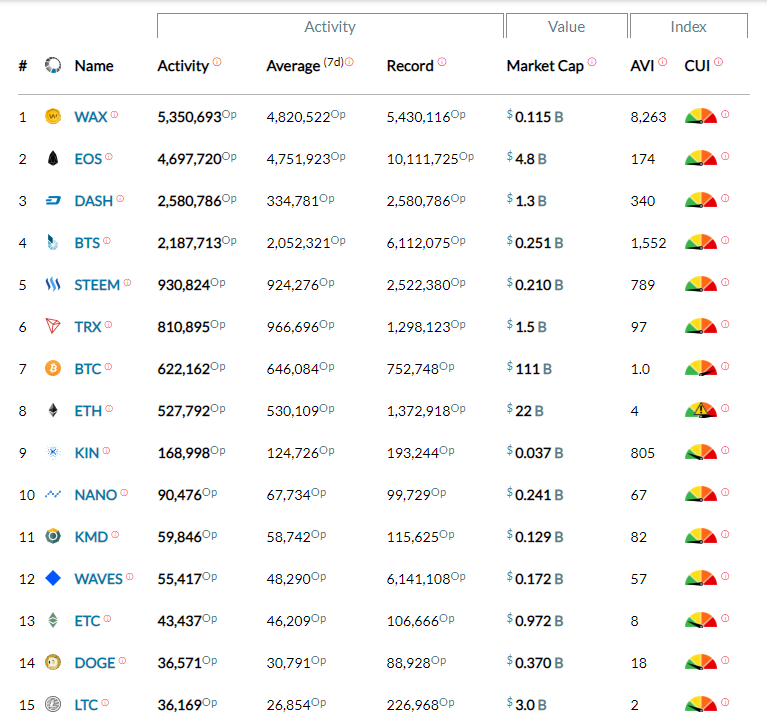Click the BTC CUI gauge icon

[700, 367]
